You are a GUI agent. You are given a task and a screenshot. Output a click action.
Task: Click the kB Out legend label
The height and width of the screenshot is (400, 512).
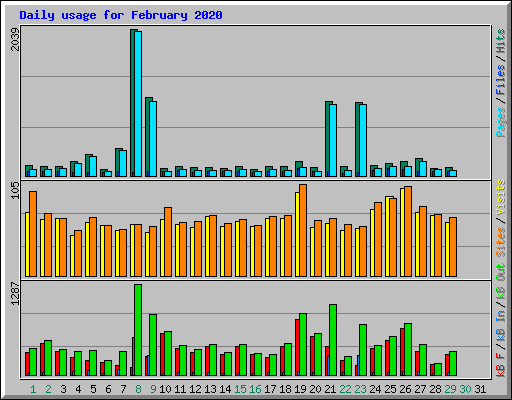tap(501, 282)
